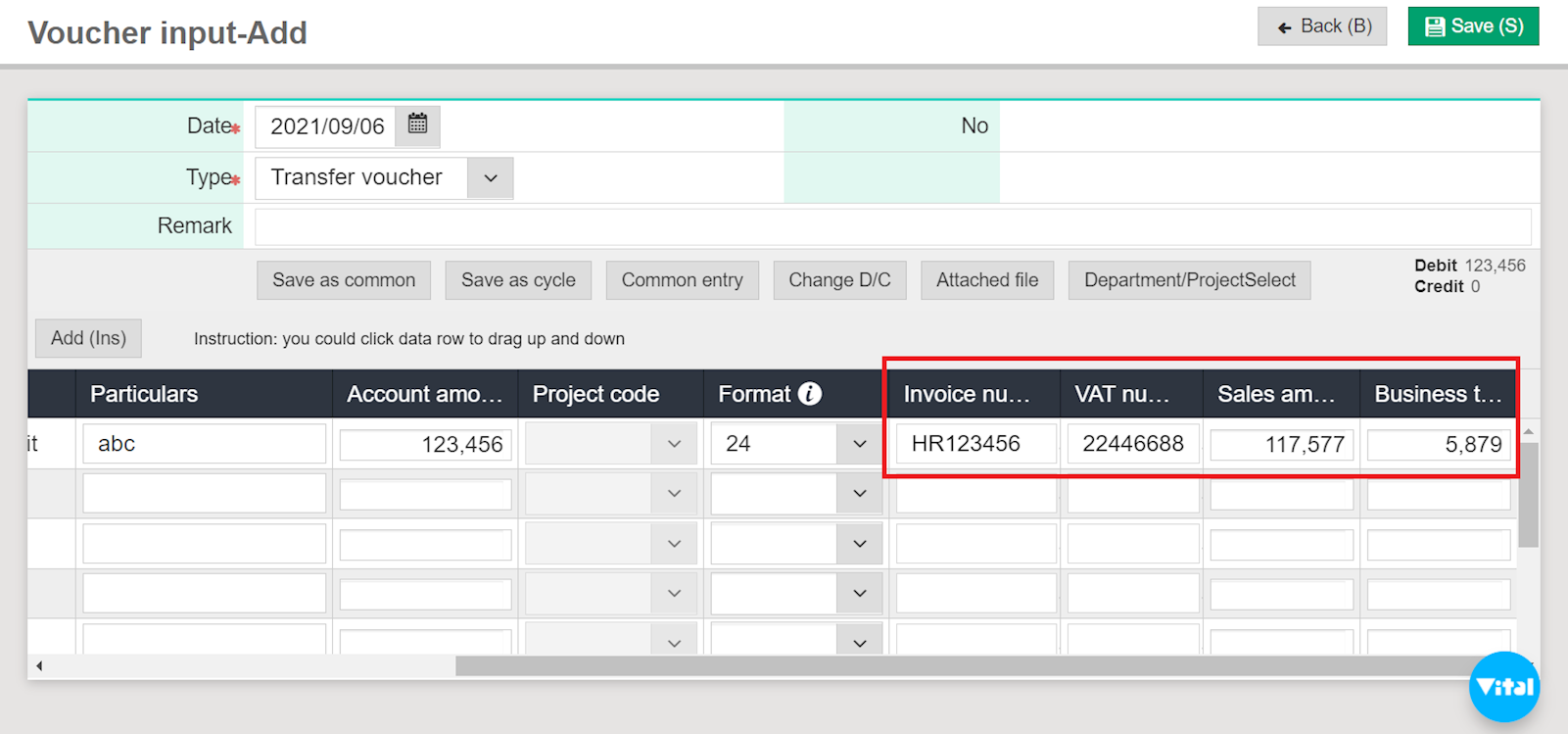This screenshot has width=1568, height=734.
Task: Click the Change D/C button
Action: click(839, 280)
